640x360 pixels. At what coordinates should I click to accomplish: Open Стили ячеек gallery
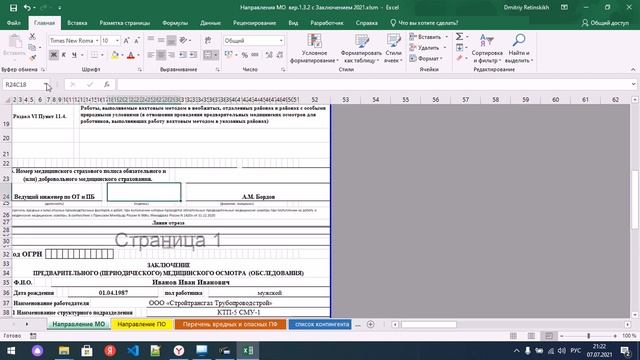393,48
